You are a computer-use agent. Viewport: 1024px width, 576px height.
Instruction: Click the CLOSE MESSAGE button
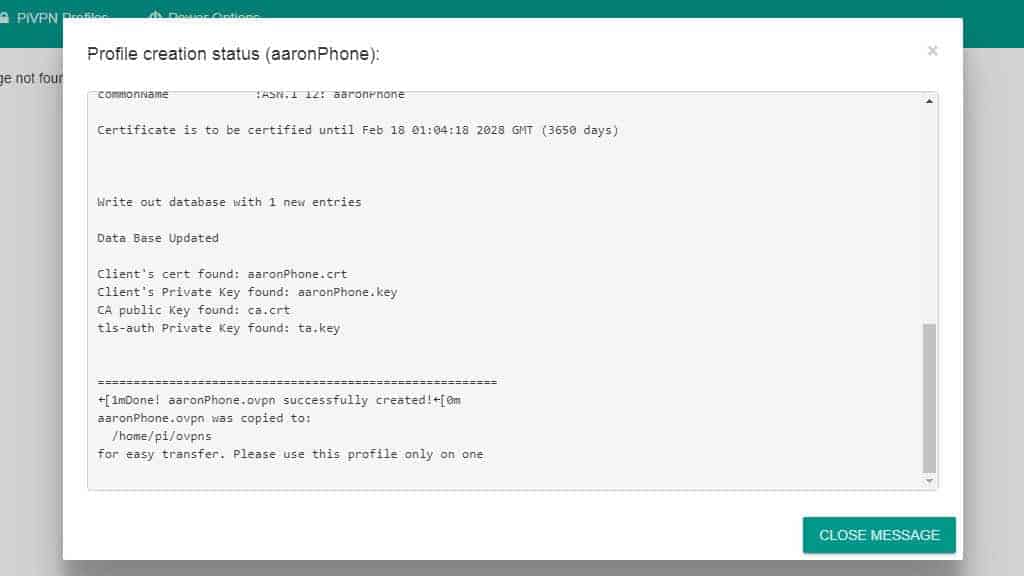[x=879, y=535]
